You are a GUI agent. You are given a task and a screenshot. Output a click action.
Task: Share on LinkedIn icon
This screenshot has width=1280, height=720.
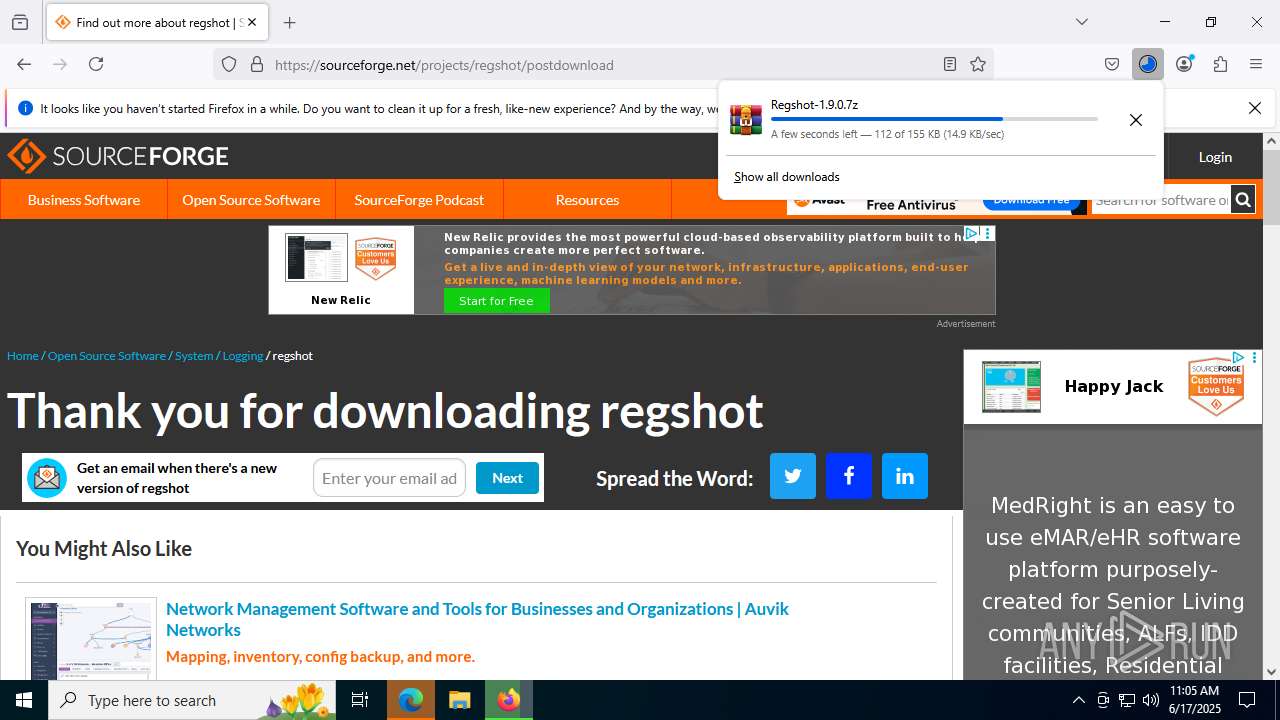[905, 476]
